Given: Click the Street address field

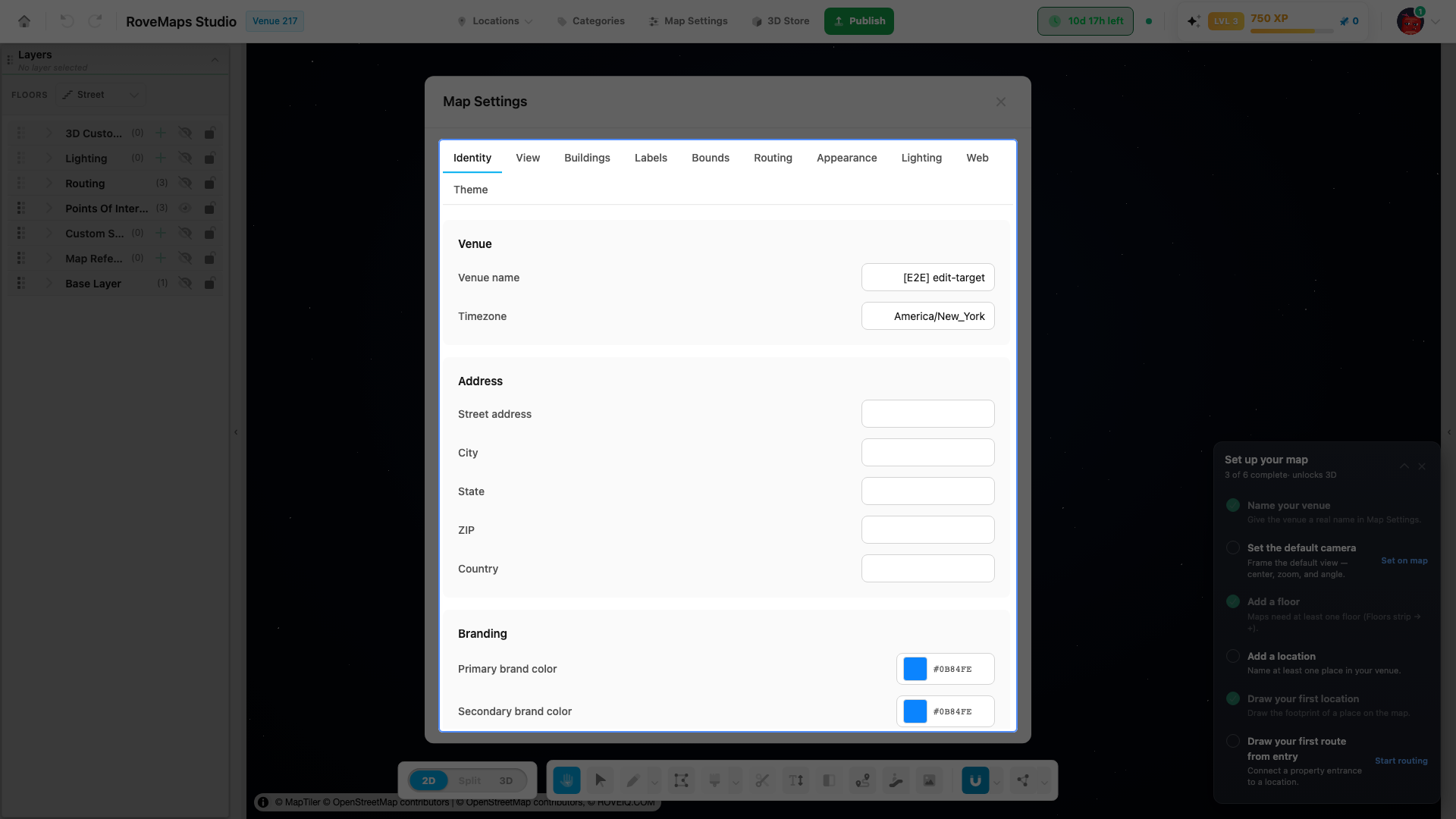Looking at the screenshot, I should (927, 414).
